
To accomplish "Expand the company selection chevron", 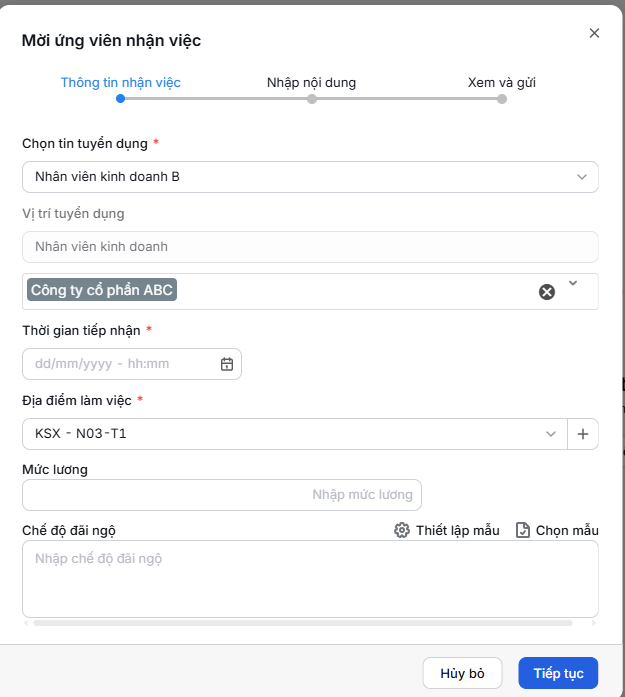I will click(x=573, y=283).
